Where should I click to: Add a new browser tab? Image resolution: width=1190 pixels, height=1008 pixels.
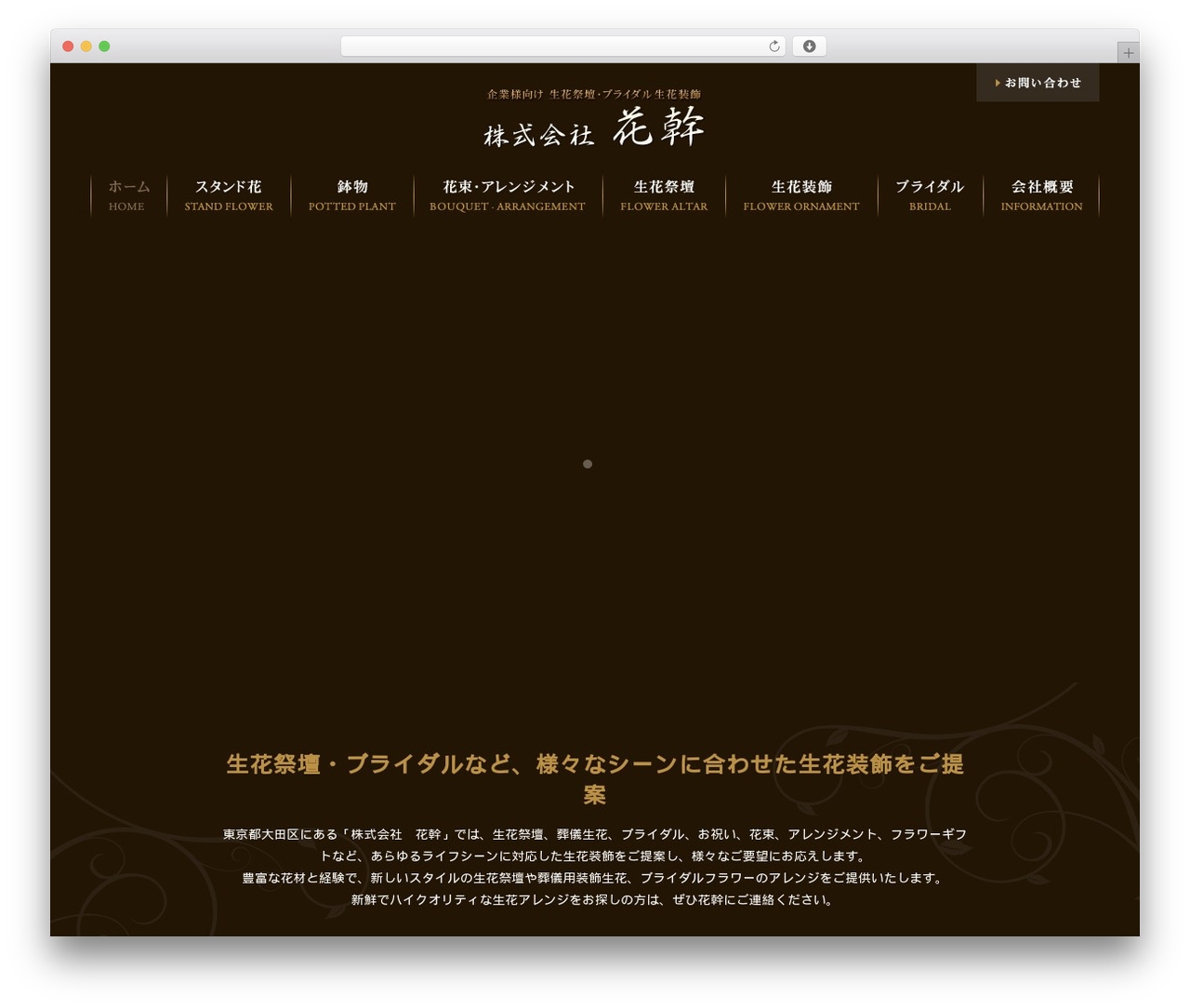[x=1128, y=53]
